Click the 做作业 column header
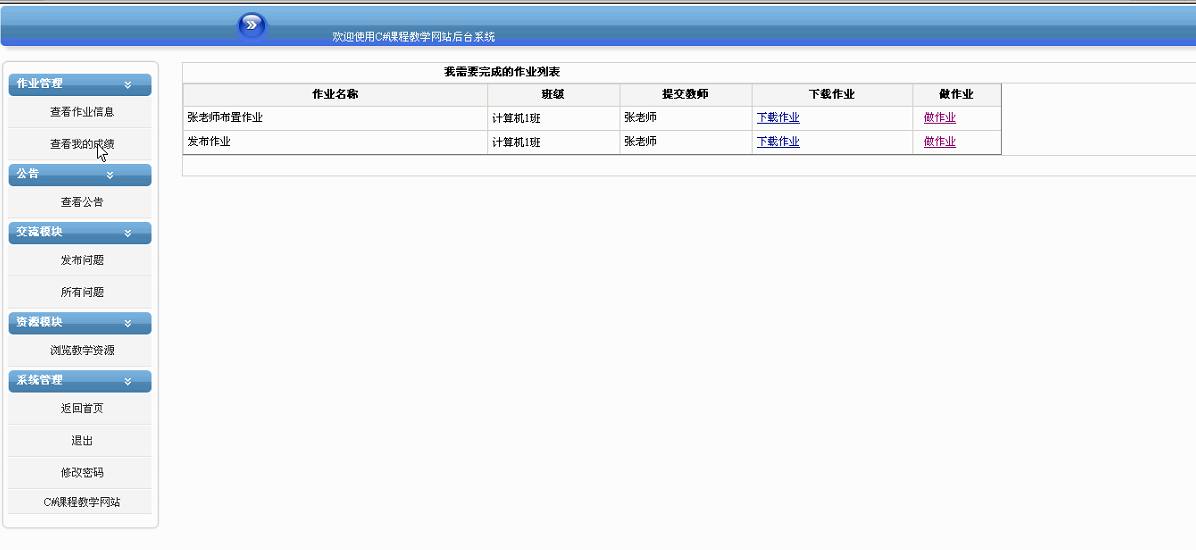Screen dimensions: 1196x550 [956, 95]
